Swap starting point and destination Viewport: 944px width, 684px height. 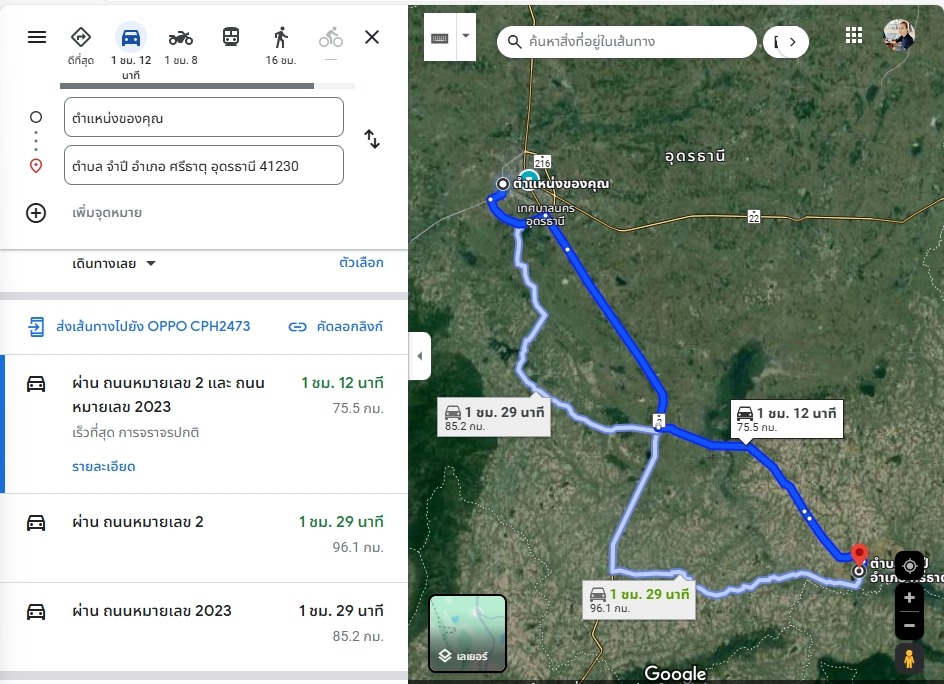click(372, 140)
